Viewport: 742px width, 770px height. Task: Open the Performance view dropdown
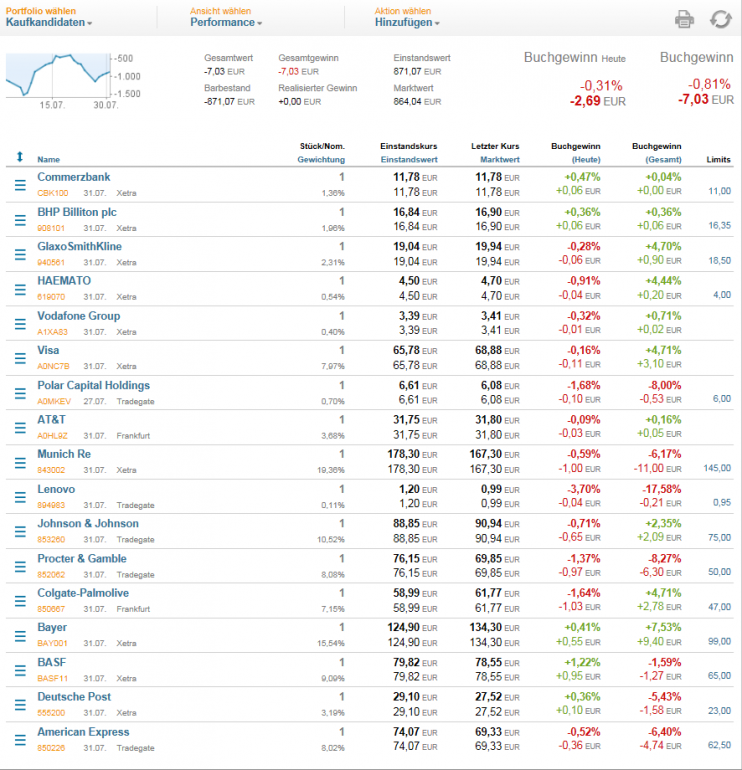click(x=226, y=22)
